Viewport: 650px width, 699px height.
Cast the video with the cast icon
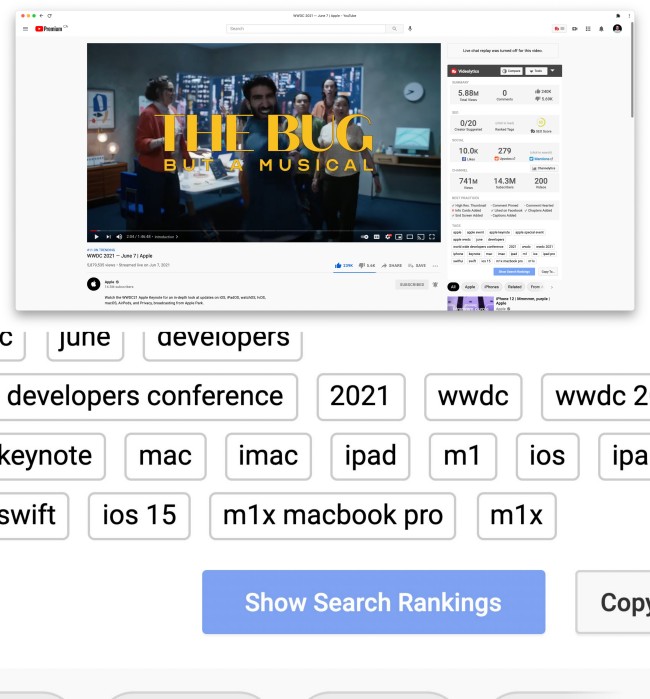[421, 237]
